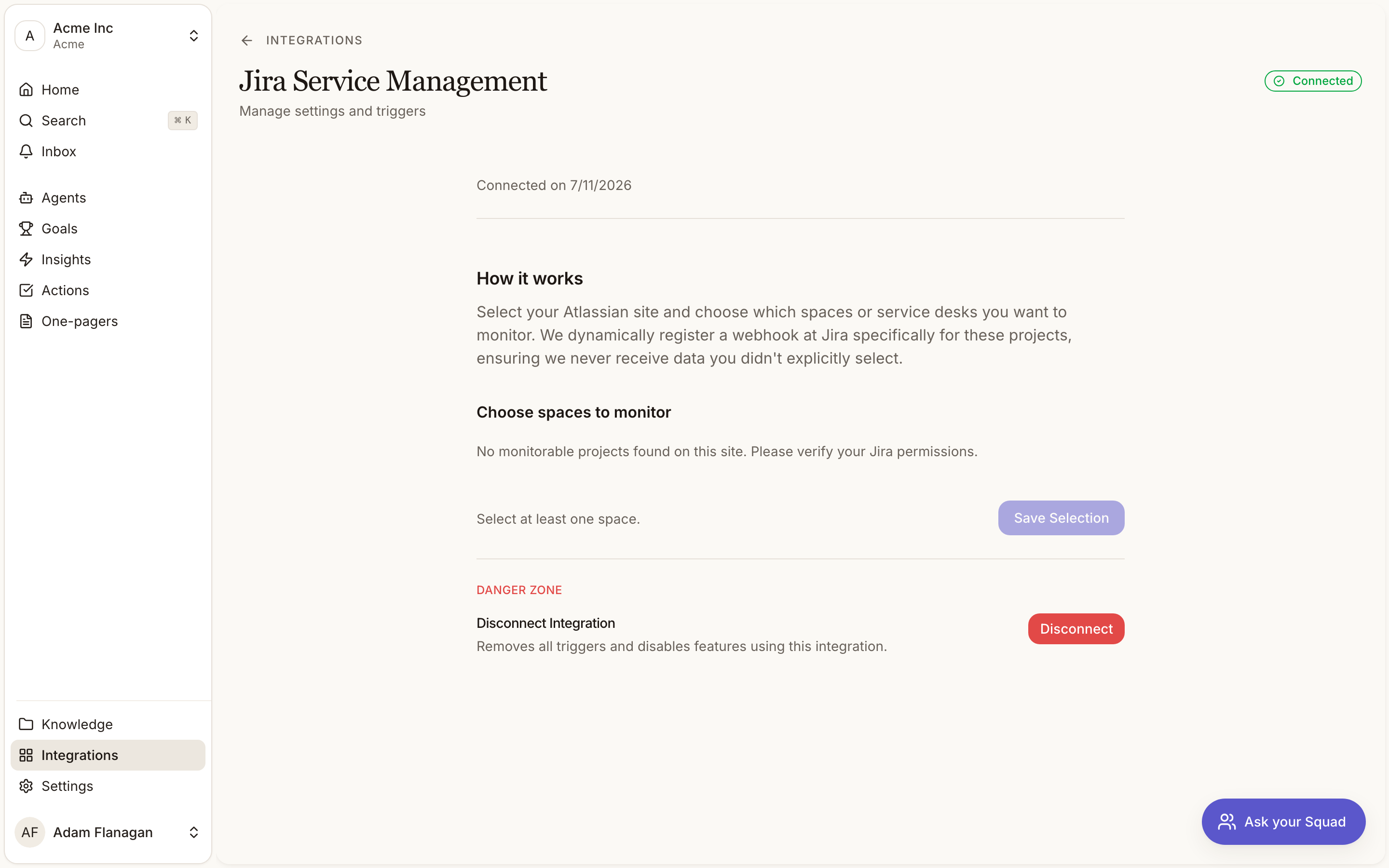Click the 'Connected on 7/11/2026' text
The height and width of the screenshot is (868, 1389).
tap(554, 186)
